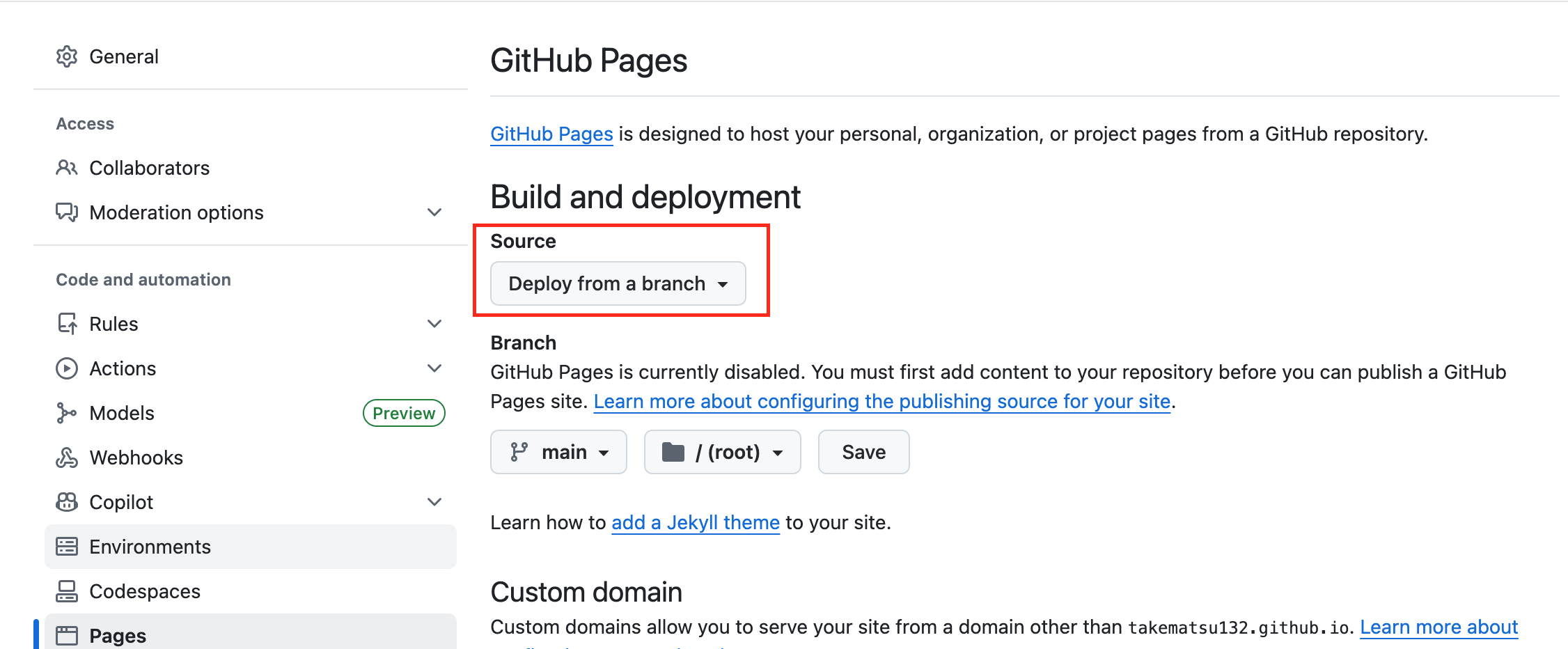Click the Copilot icon
1568x649 pixels.
(x=67, y=501)
